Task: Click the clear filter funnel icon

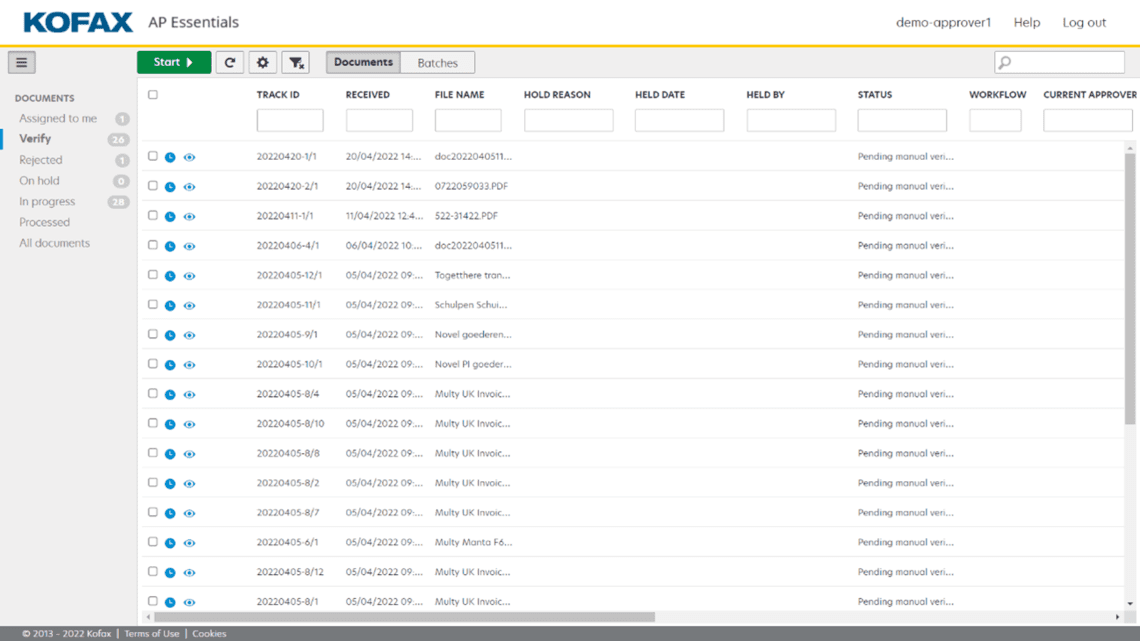Action: 296,62
